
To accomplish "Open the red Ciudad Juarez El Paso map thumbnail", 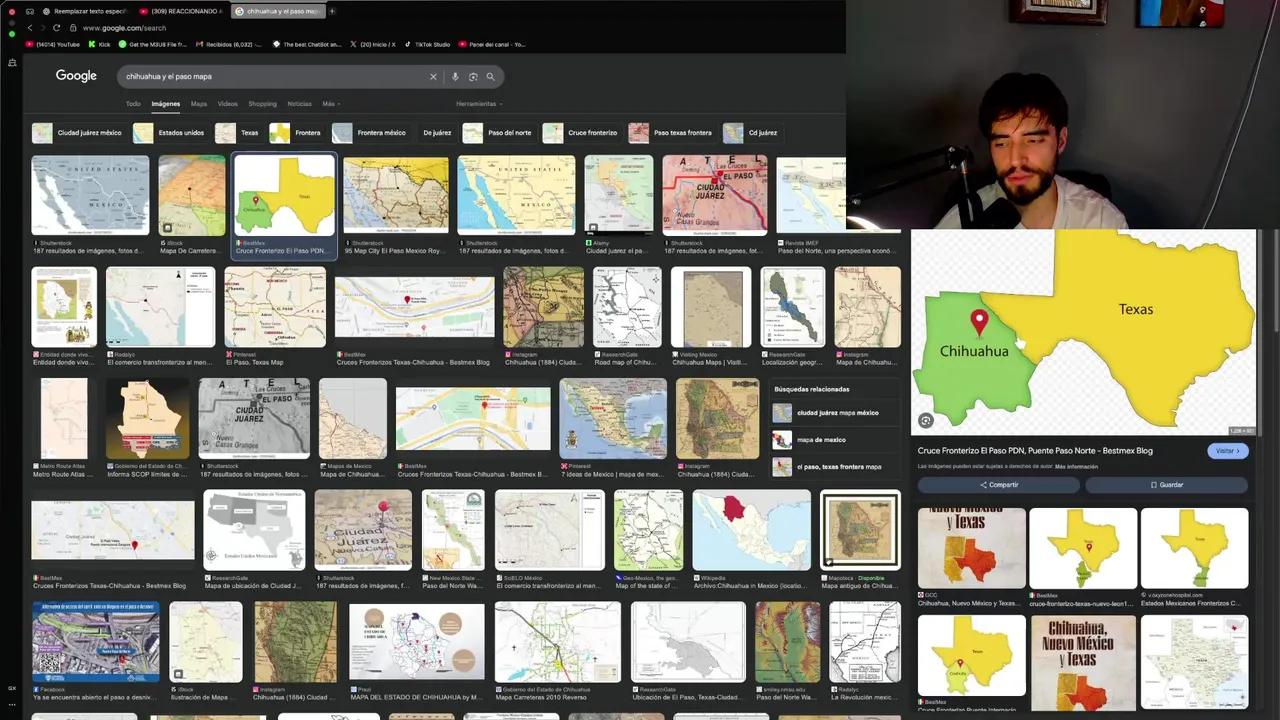I will 714,196.
